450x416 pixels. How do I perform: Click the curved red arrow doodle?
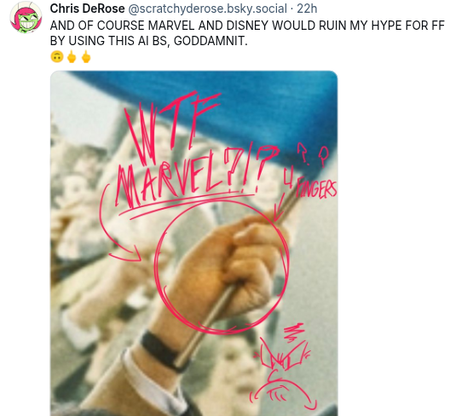coord(117,227)
